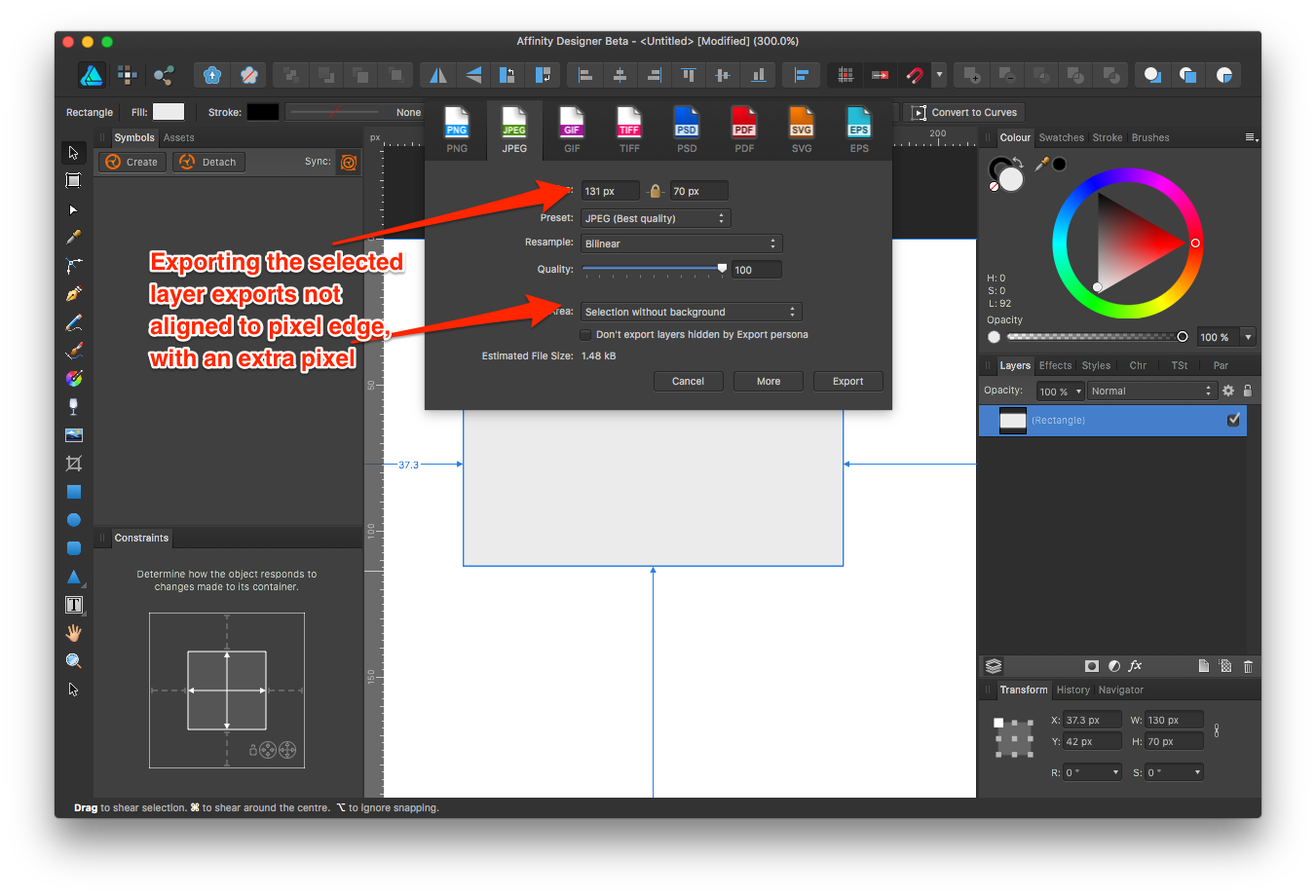Image resolution: width=1316 pixels, height=896 pixels.
Task: Switch to the History tab
Action: (1072, 690)
